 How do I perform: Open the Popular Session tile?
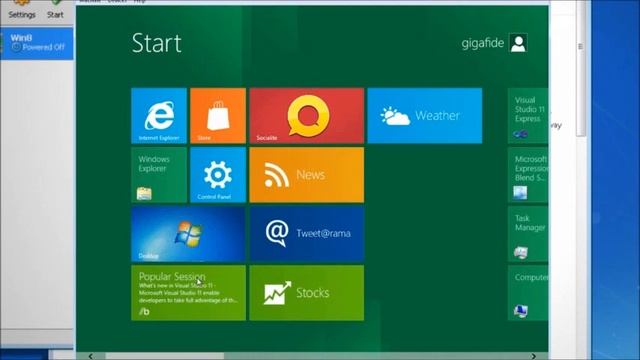[x=189, y=293]
